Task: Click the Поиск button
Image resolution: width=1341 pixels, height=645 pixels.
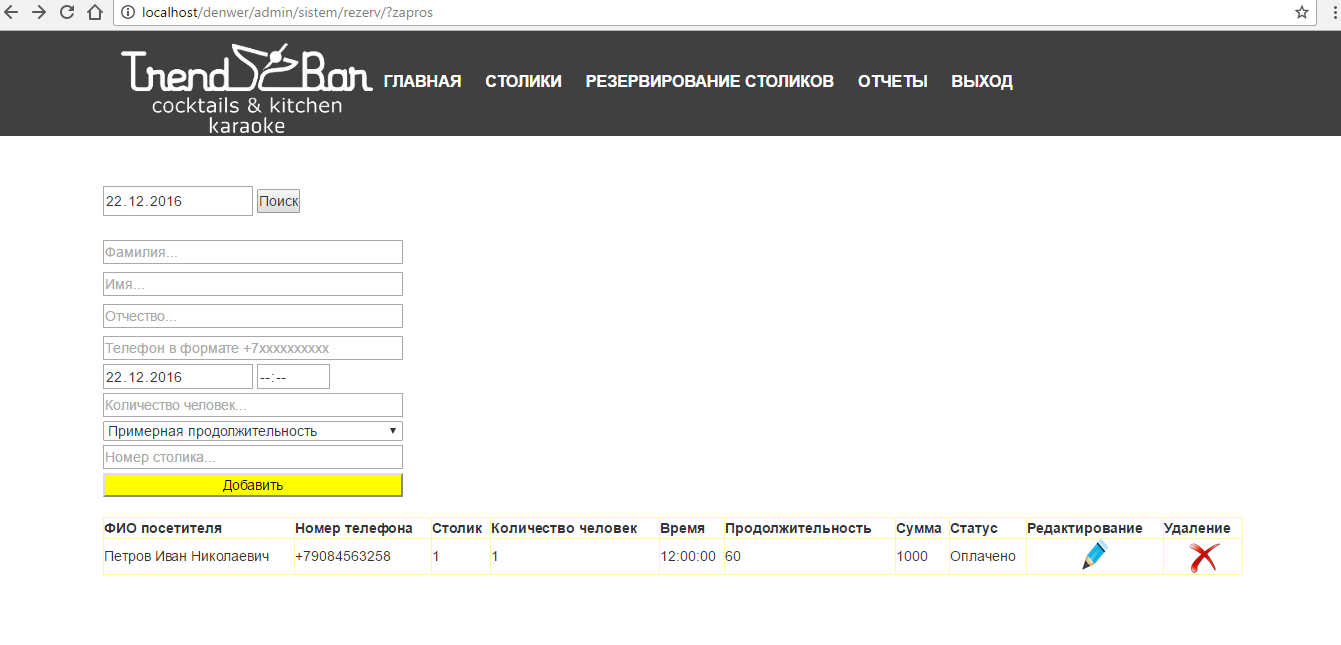Action: [278, 201]
